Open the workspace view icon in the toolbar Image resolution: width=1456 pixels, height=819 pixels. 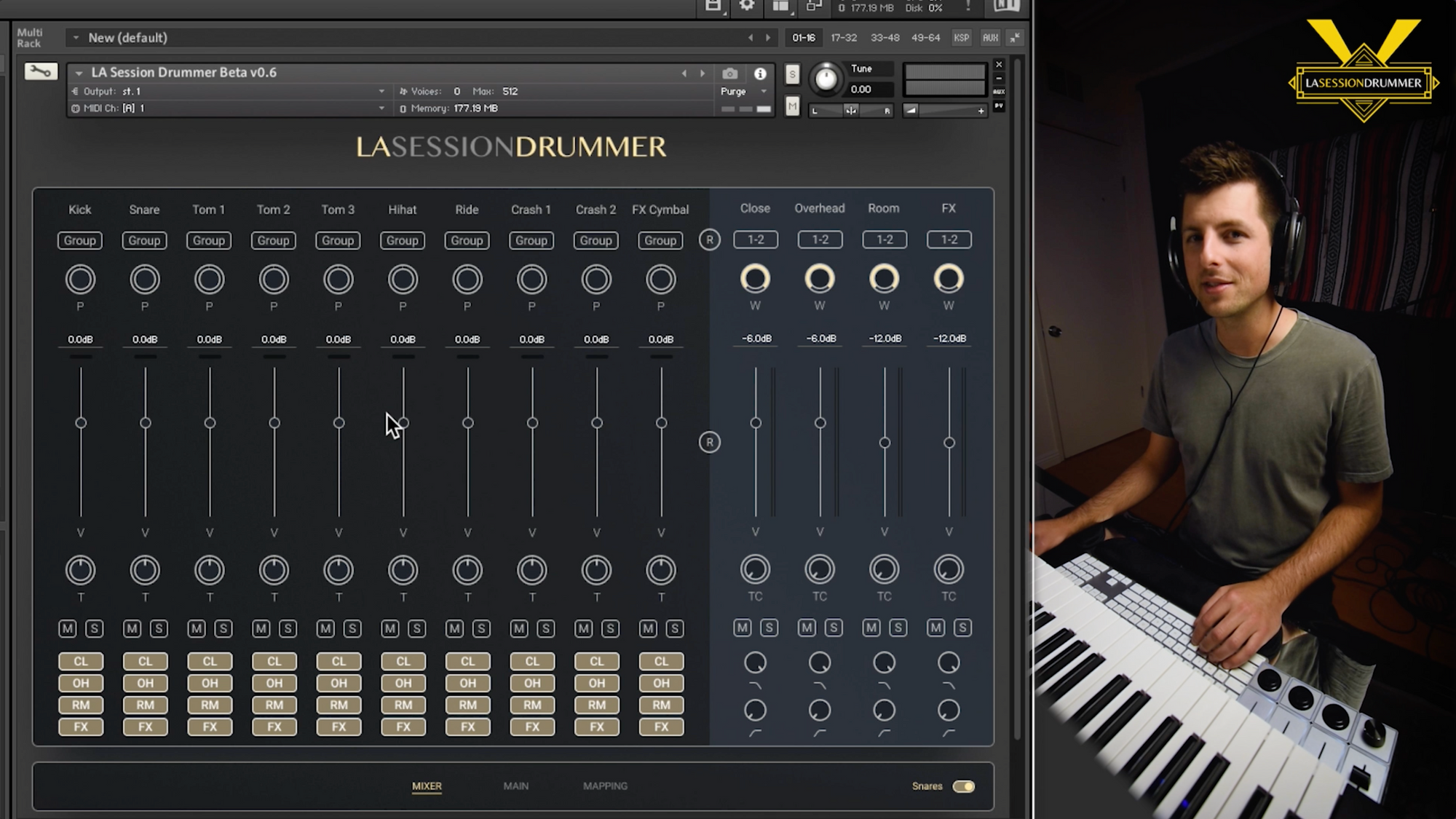click(x=780, y=6)
